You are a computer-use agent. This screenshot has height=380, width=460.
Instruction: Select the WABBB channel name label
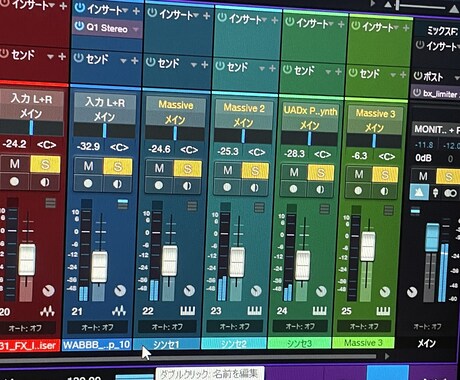[x=97, y=345]
